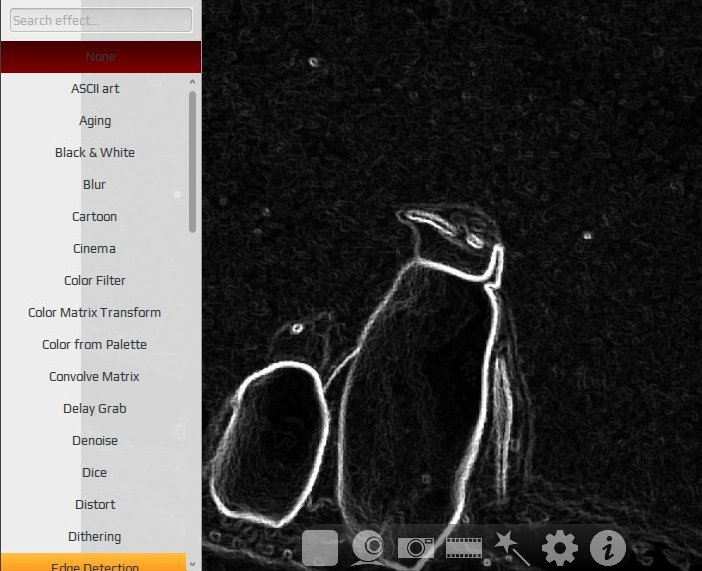Screen dimensions: 702x571
Task: Choose the Color Filter effect
Action: [95, 281]
